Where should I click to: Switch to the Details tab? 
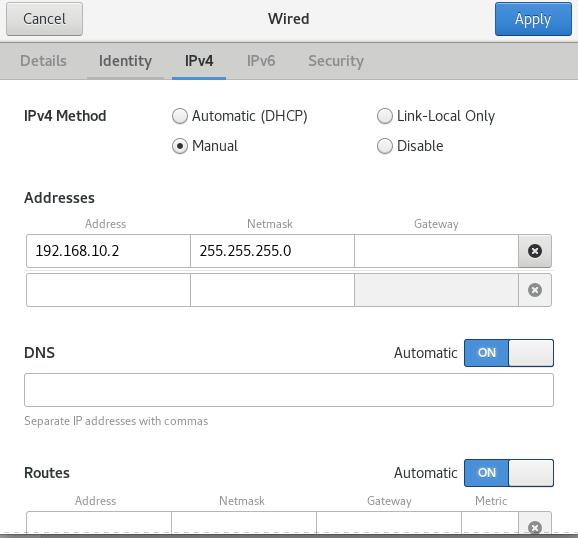point(43,61)
